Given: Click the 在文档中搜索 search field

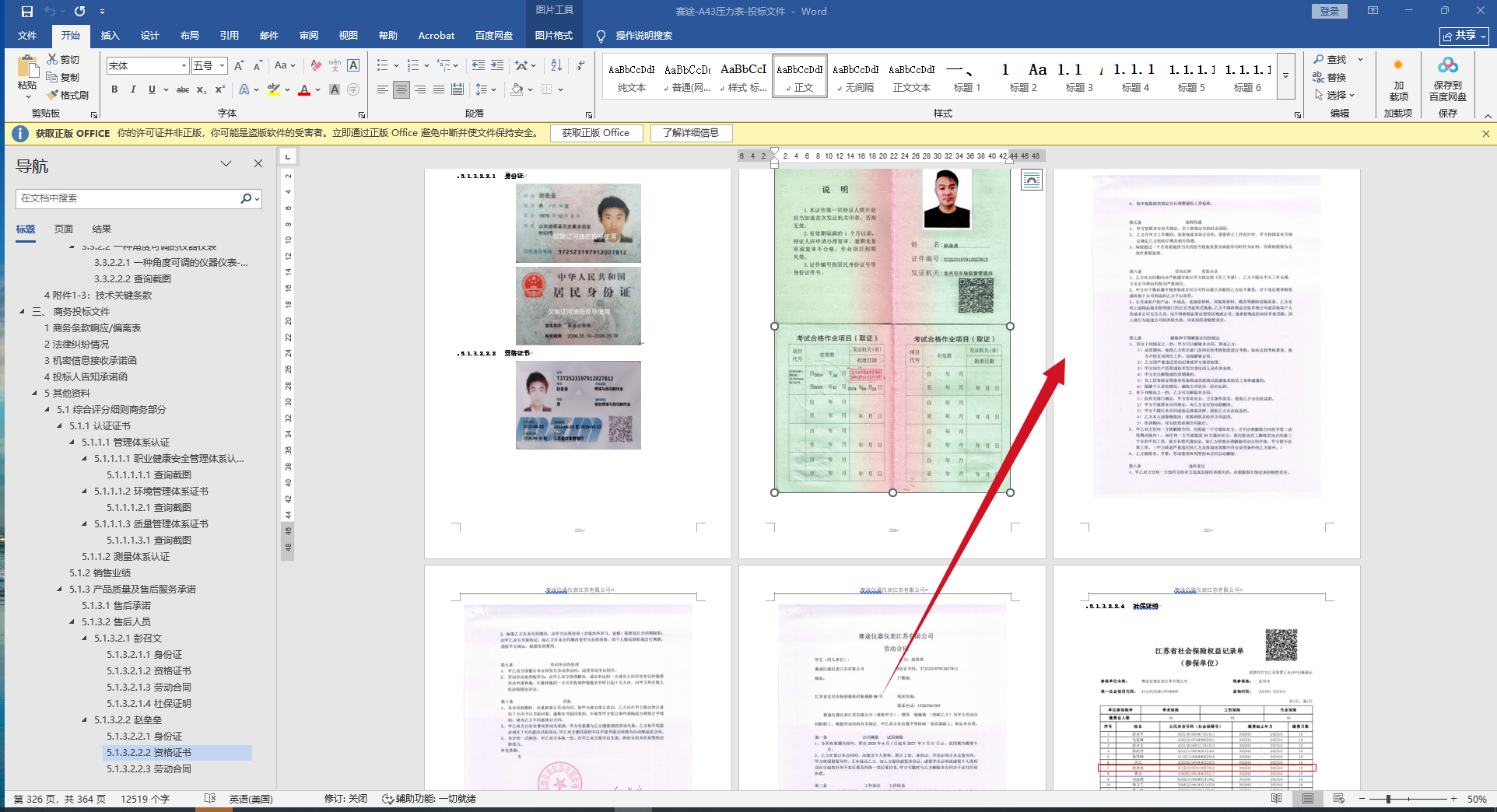Looking at the screenshot, I should (128, 198).
